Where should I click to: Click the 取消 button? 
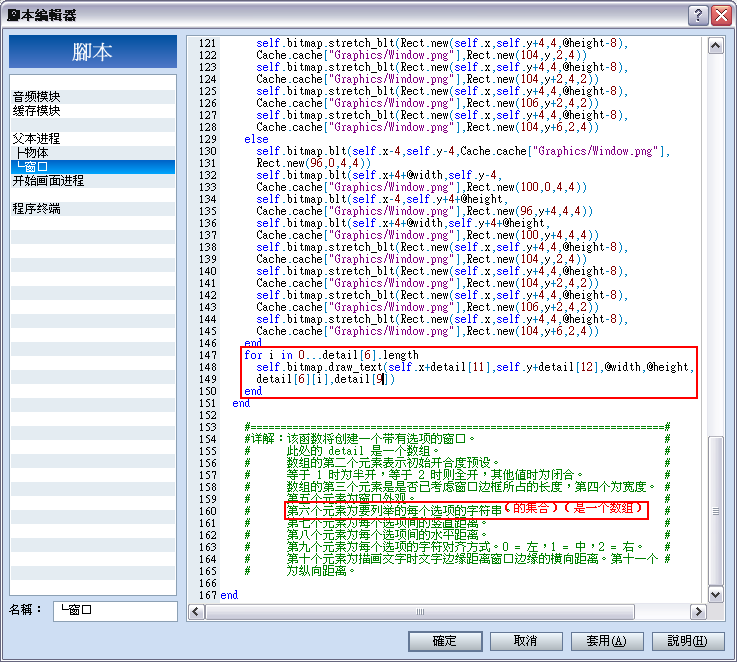coord(525,641)
